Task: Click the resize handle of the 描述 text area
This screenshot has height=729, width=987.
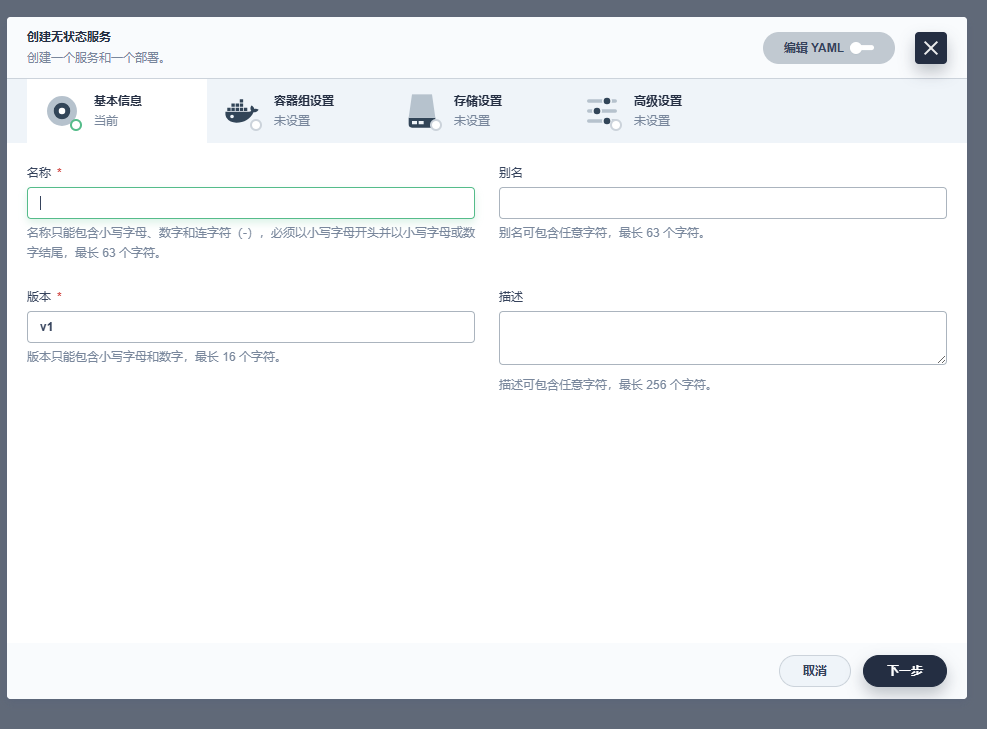Action: 941,359
